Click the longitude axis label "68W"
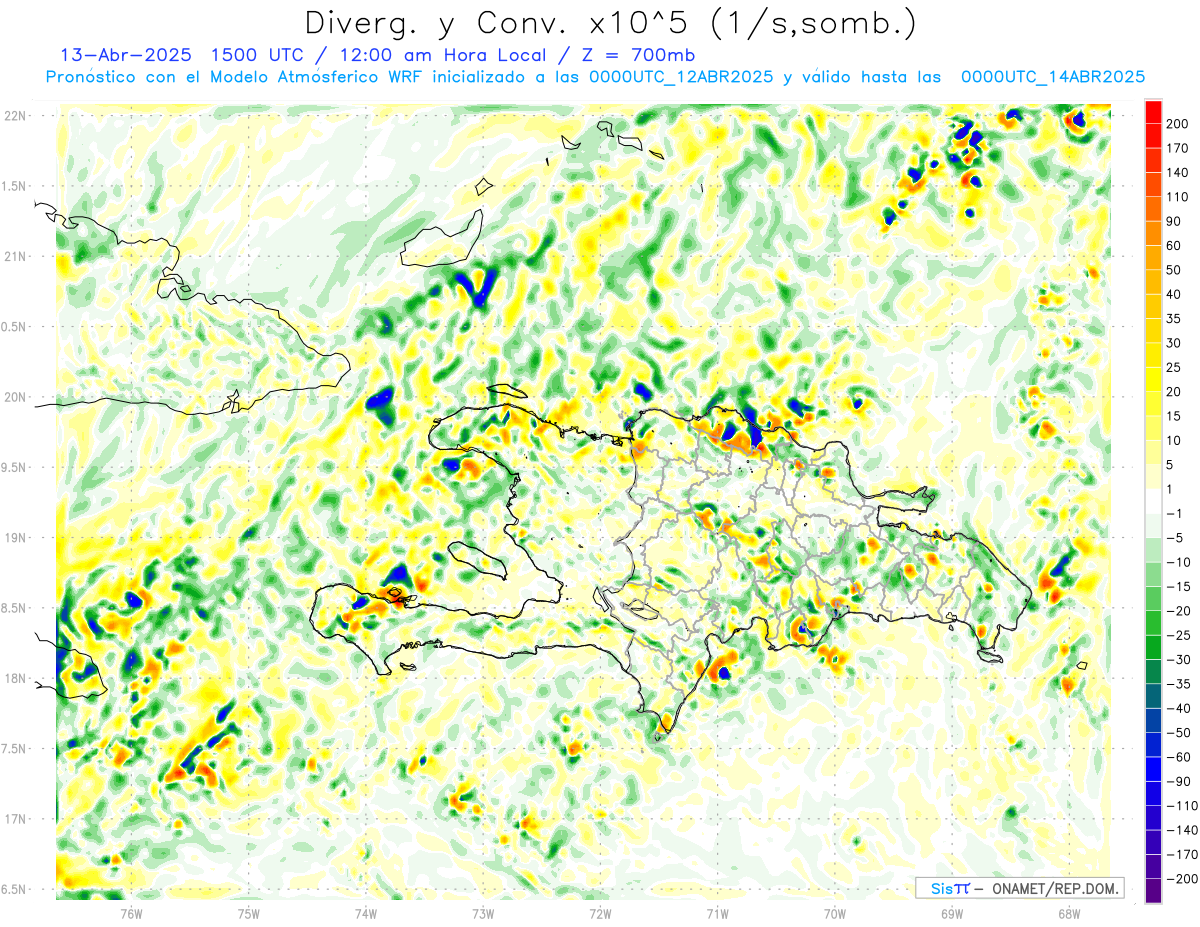 click(1069, 913)
